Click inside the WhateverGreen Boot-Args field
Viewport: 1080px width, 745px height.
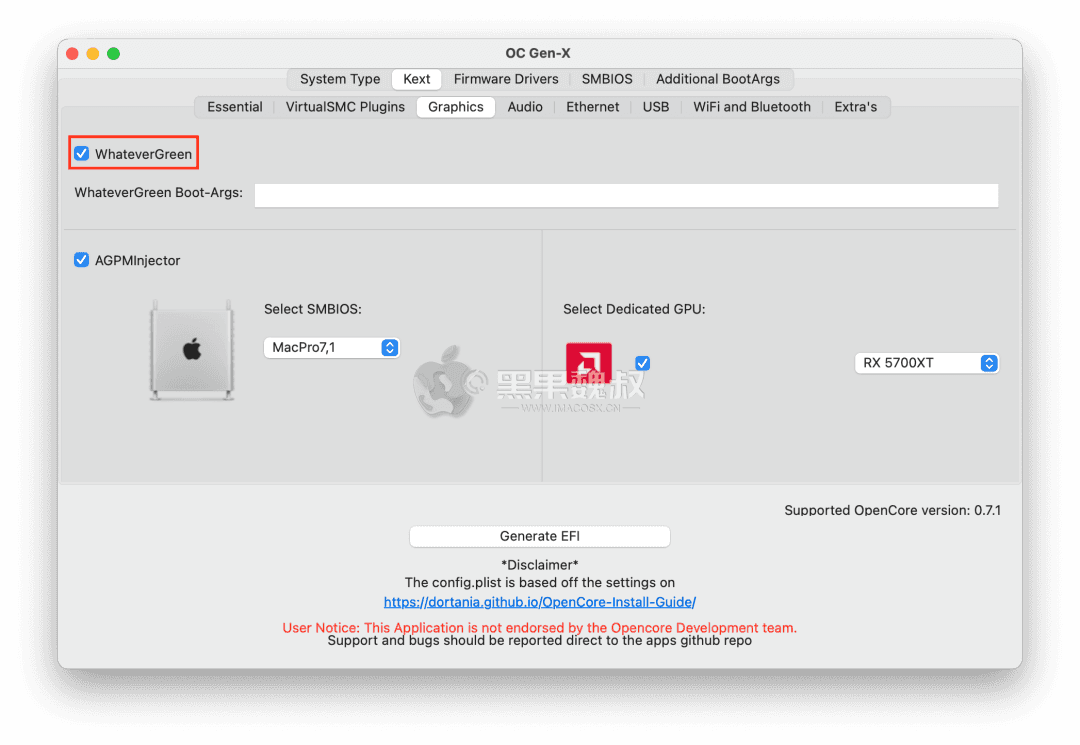pos(626,195)
